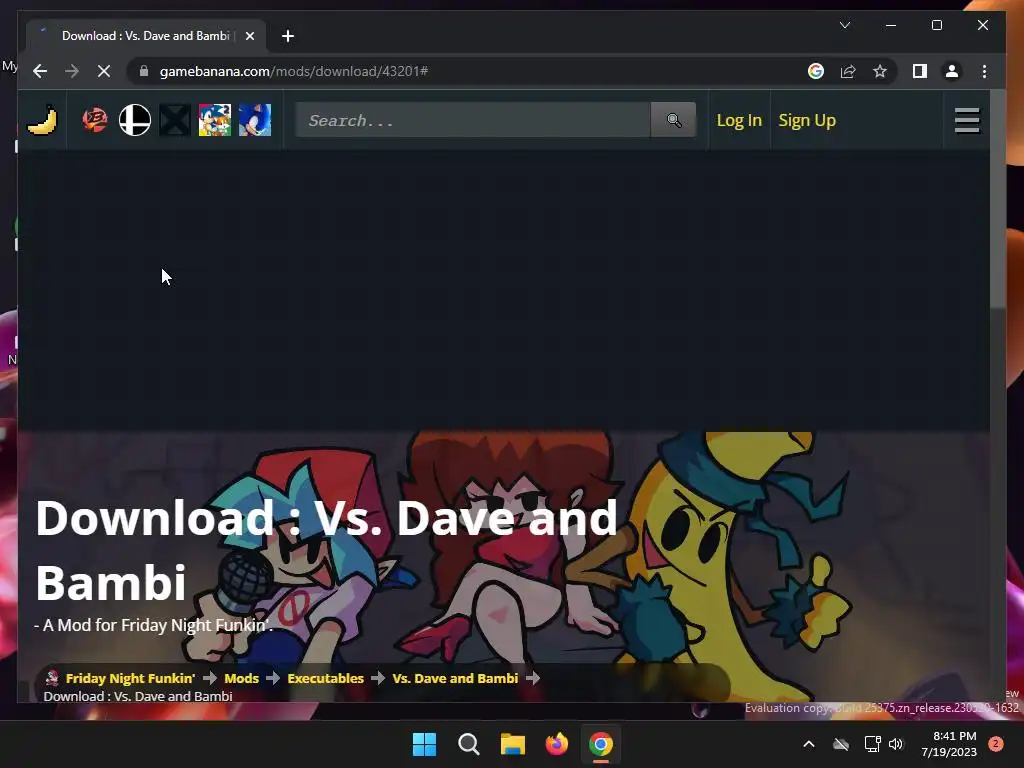Viewport: 1024px width, 768px height.
Task: Close the Download : Vs. Dave and Bambi tab
Action: (249, 36)
